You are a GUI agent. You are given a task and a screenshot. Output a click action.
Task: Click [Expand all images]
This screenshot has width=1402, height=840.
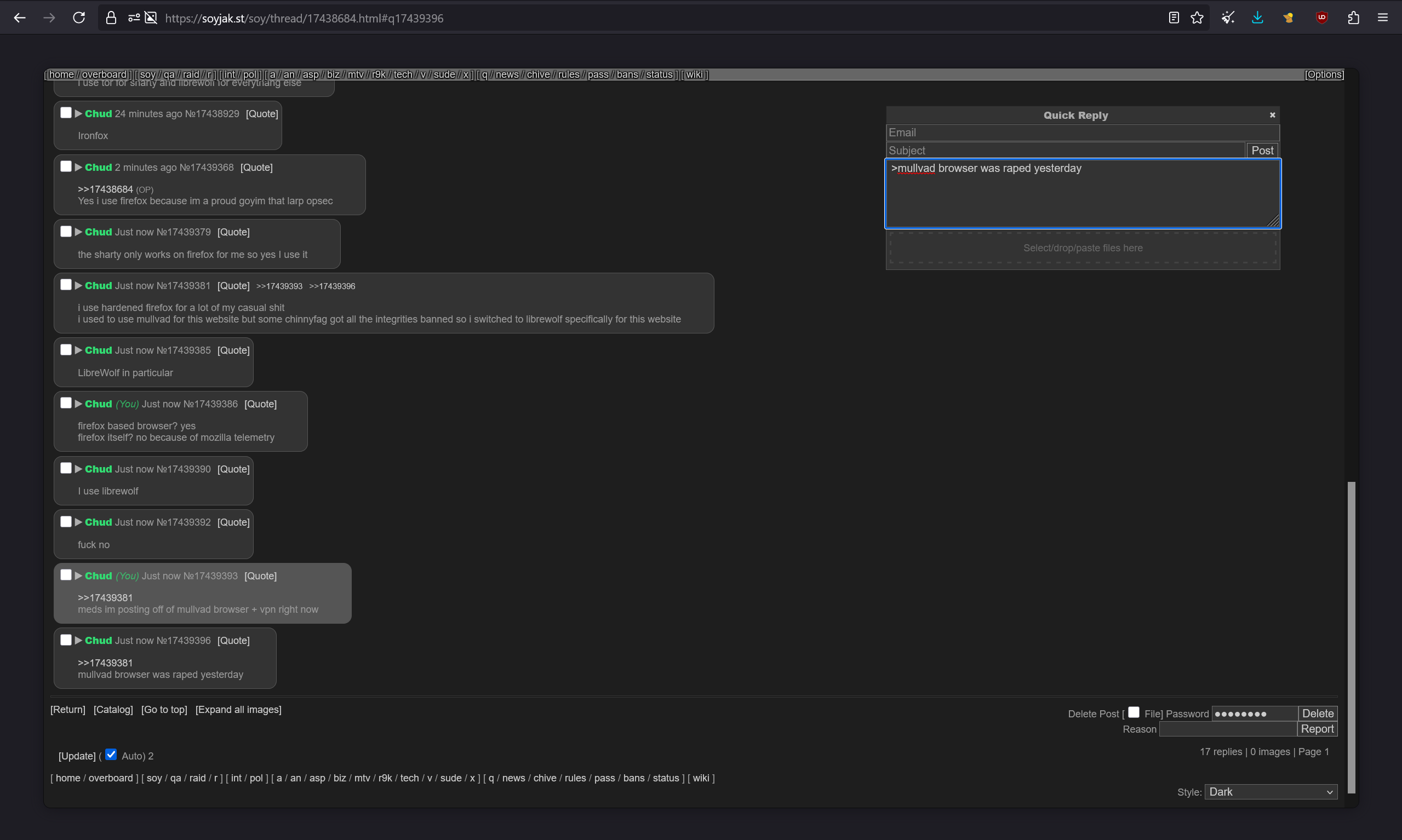(x=238, y=709)
